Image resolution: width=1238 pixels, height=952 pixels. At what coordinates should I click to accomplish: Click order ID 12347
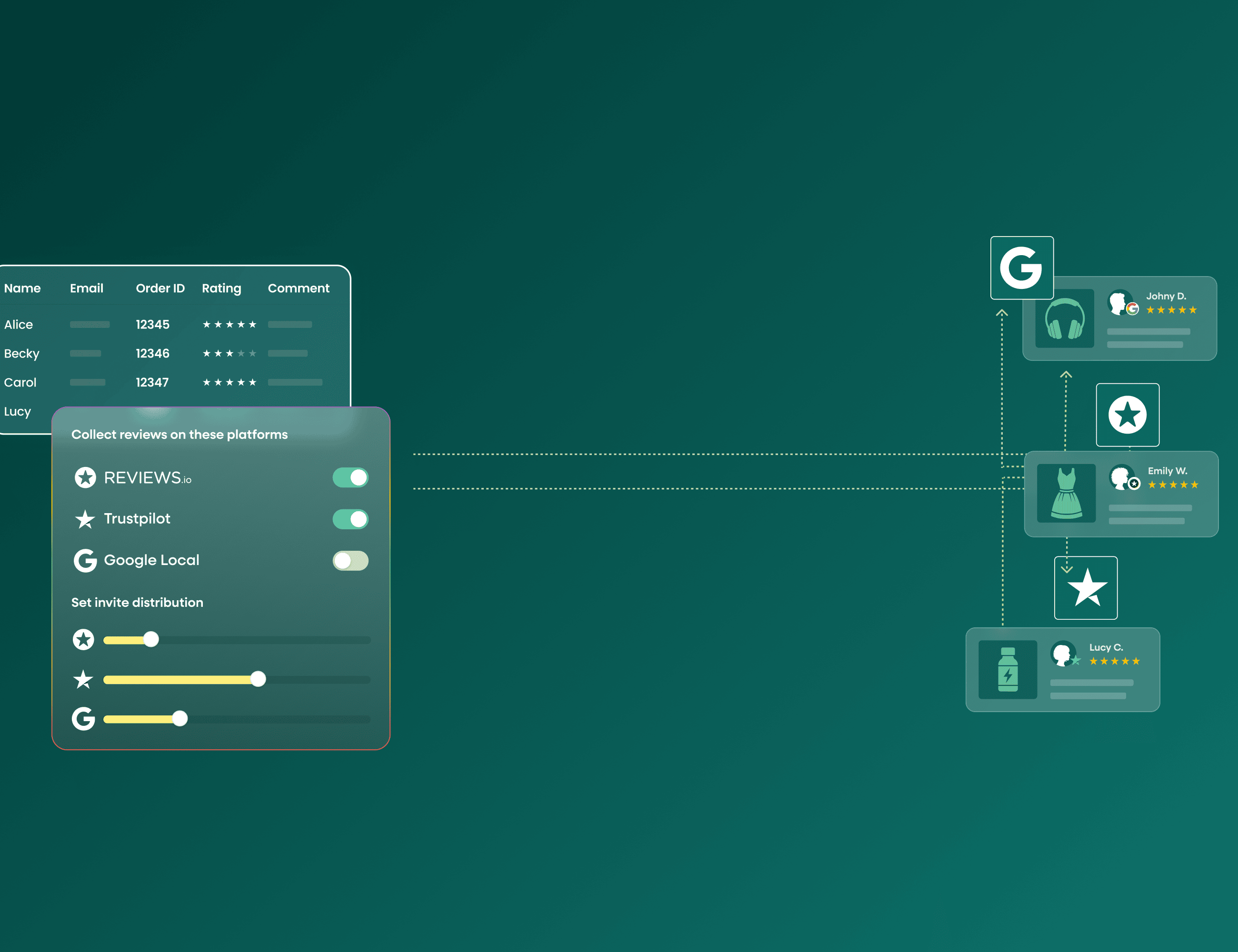pos(152,382)
